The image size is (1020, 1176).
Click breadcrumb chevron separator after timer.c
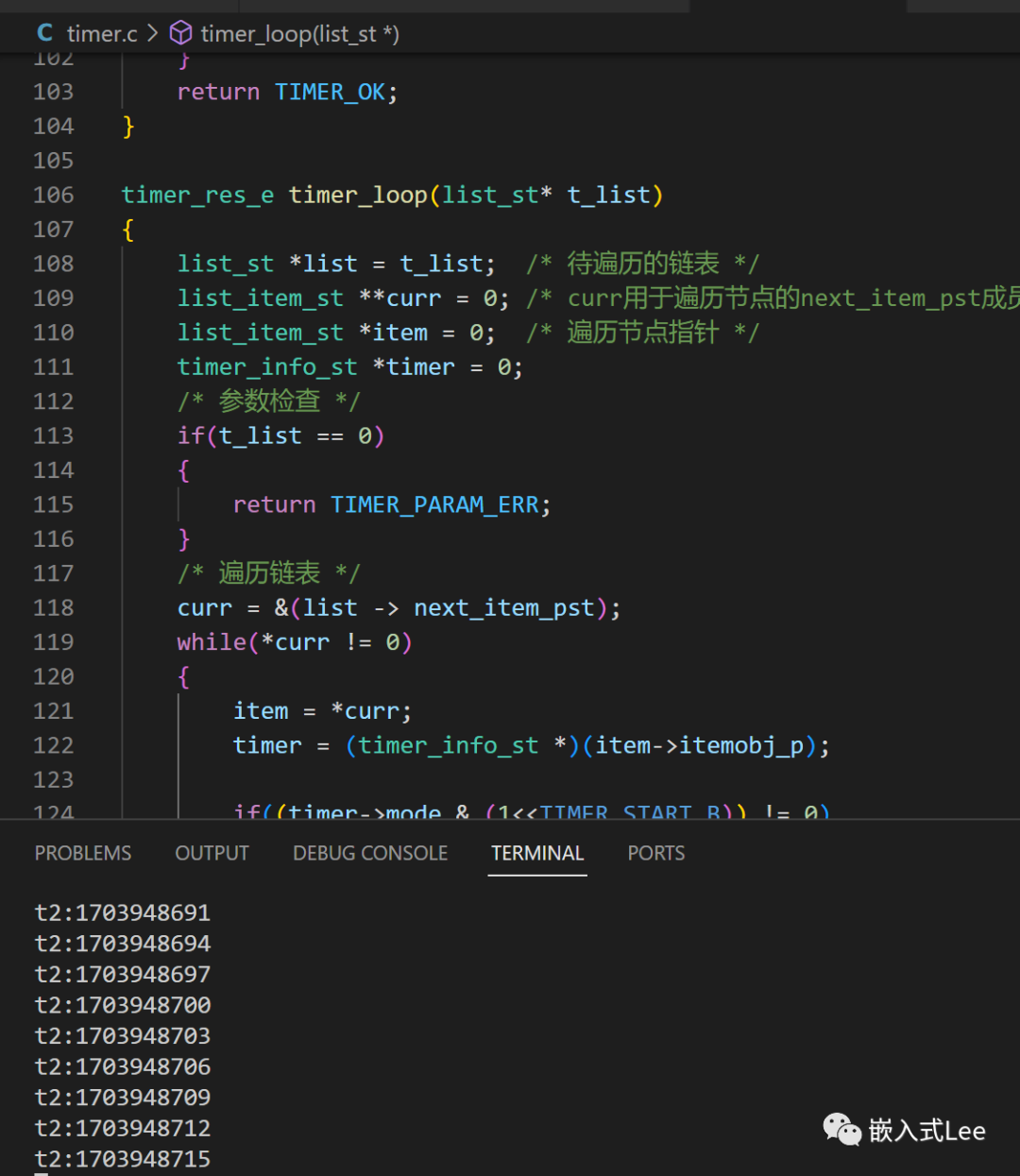(153, 34)
